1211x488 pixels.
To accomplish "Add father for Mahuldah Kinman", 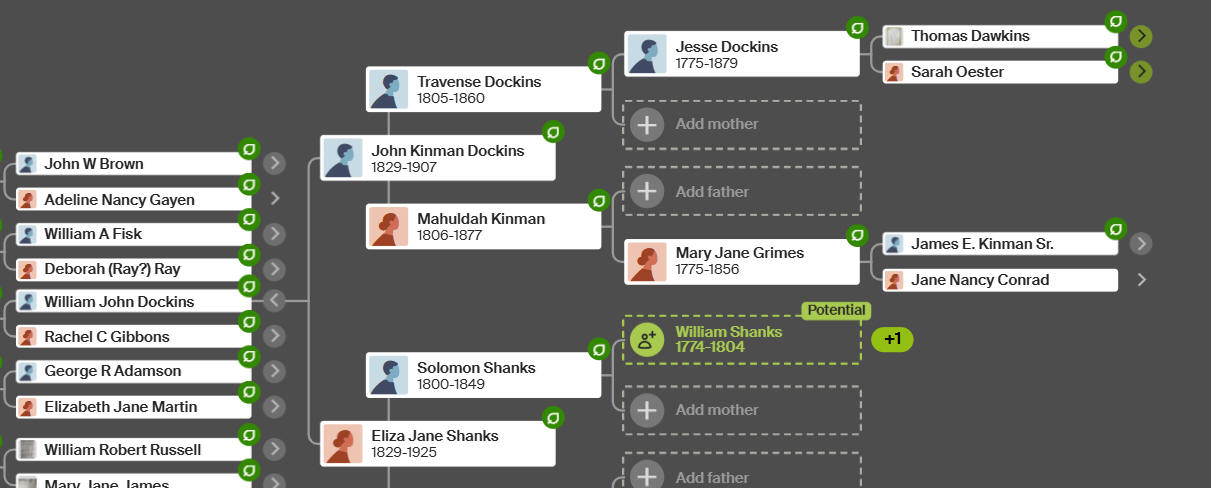I will coord(742,191).
